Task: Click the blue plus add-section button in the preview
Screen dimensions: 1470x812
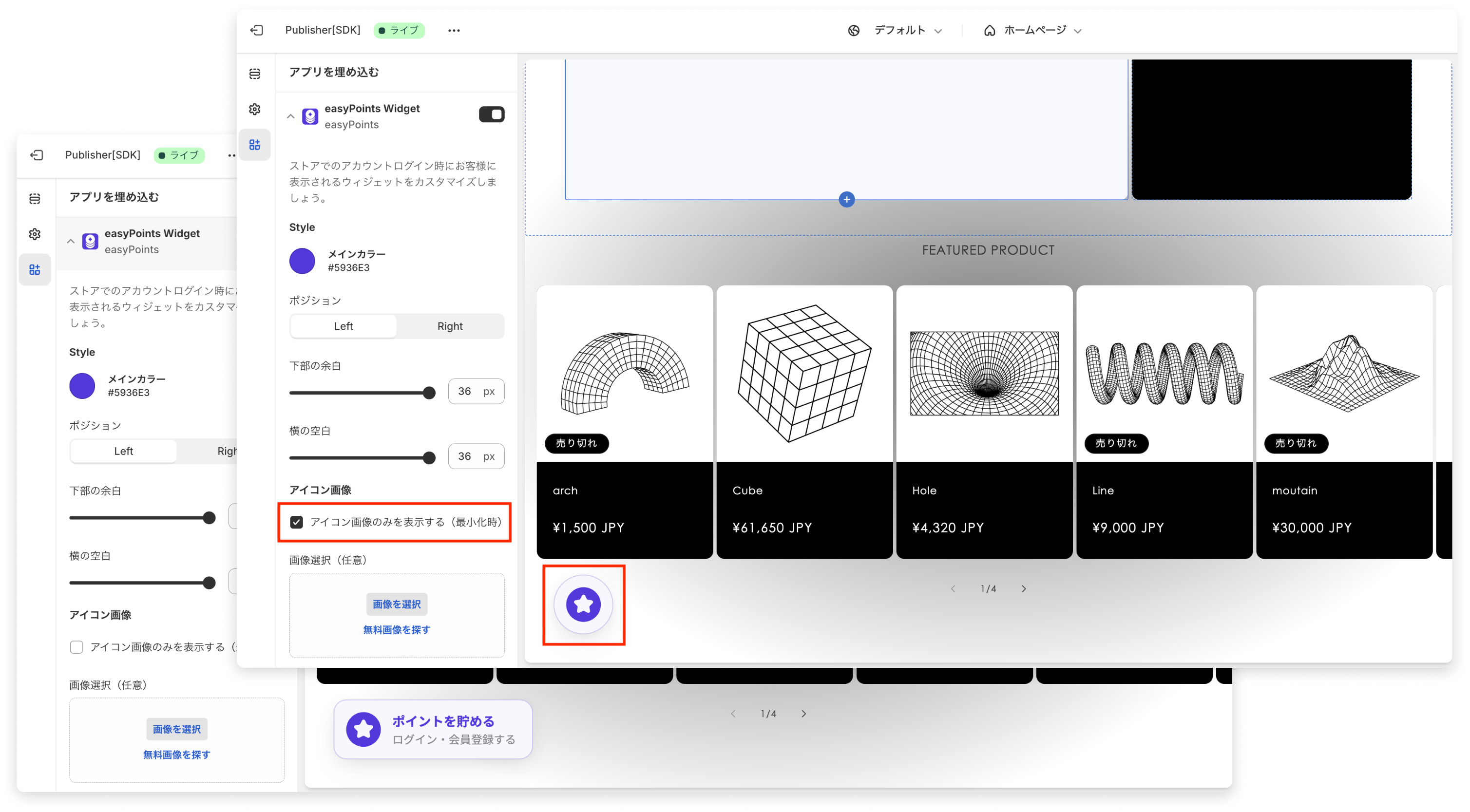Action: click(847, 200)
